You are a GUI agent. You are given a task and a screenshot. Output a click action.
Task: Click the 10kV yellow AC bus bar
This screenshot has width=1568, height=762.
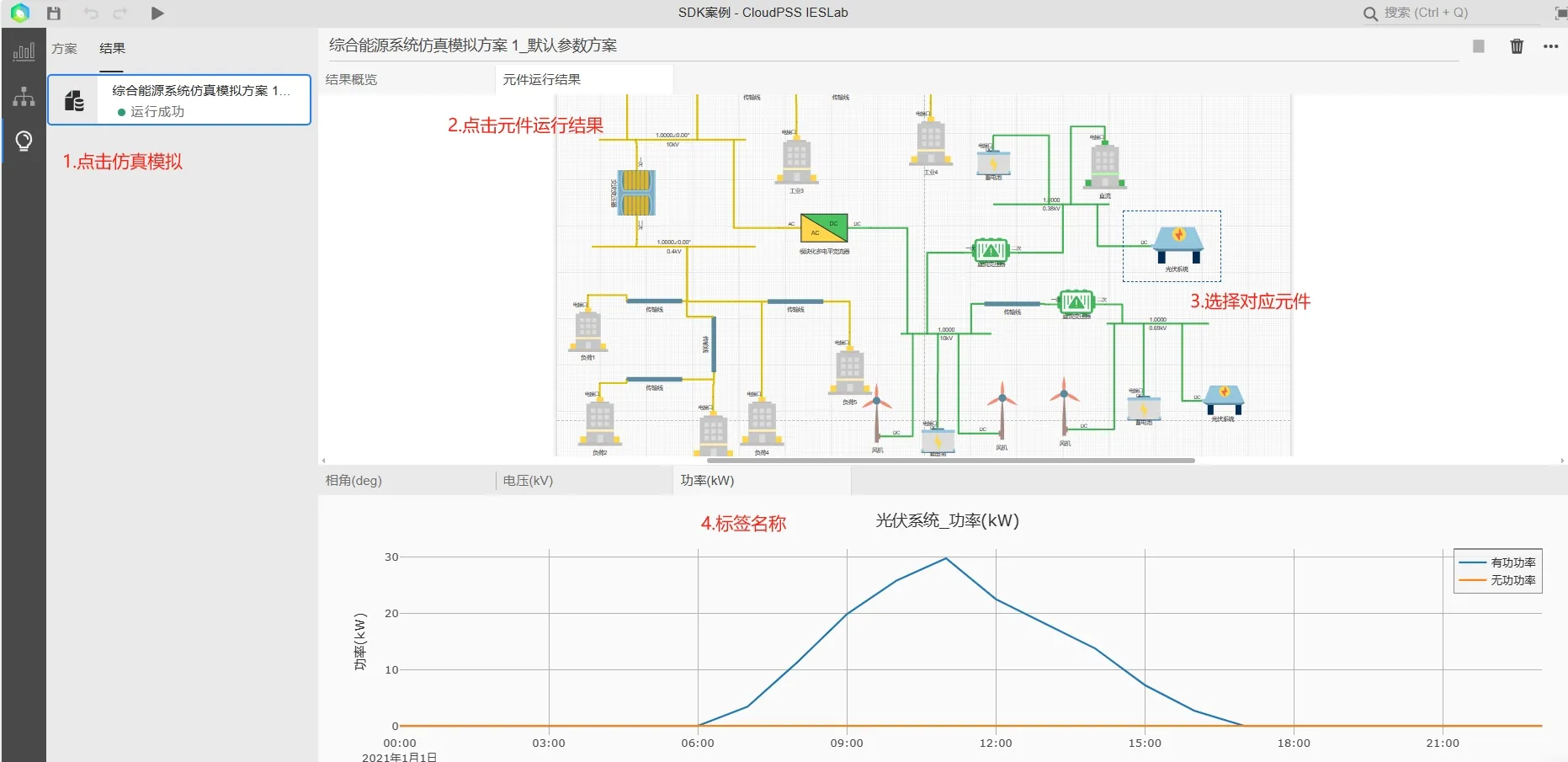click(672, 139)
